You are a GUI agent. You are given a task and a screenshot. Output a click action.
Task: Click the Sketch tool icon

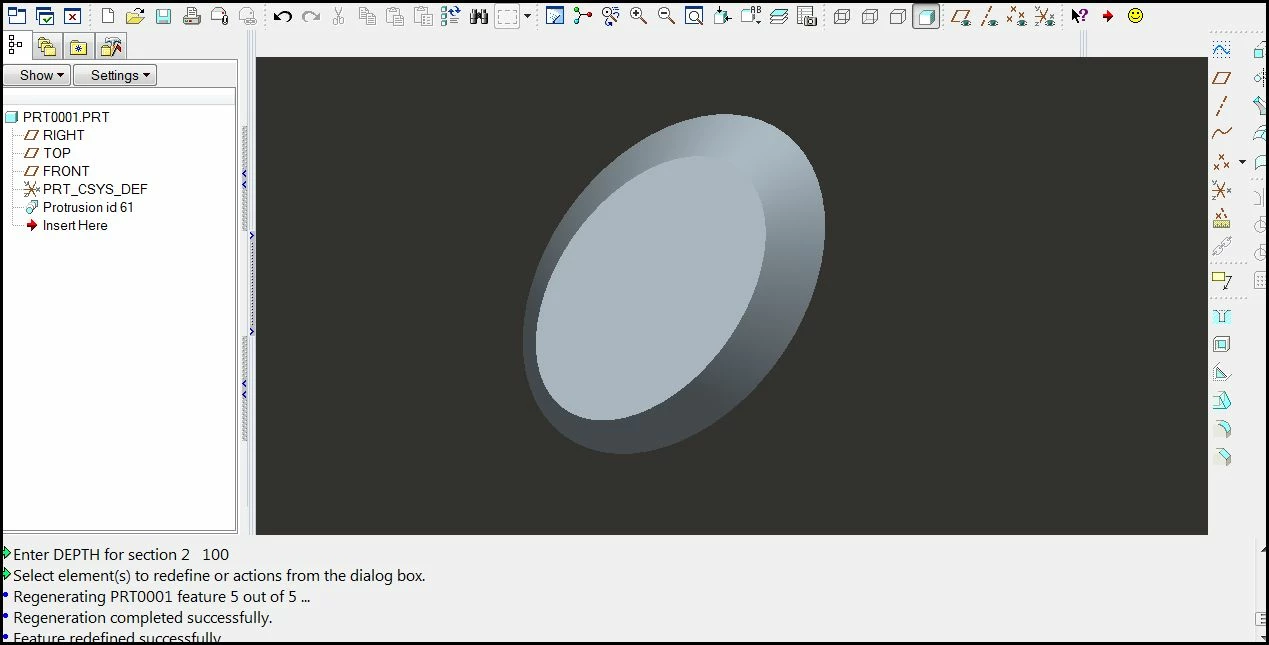[1221, 50]
